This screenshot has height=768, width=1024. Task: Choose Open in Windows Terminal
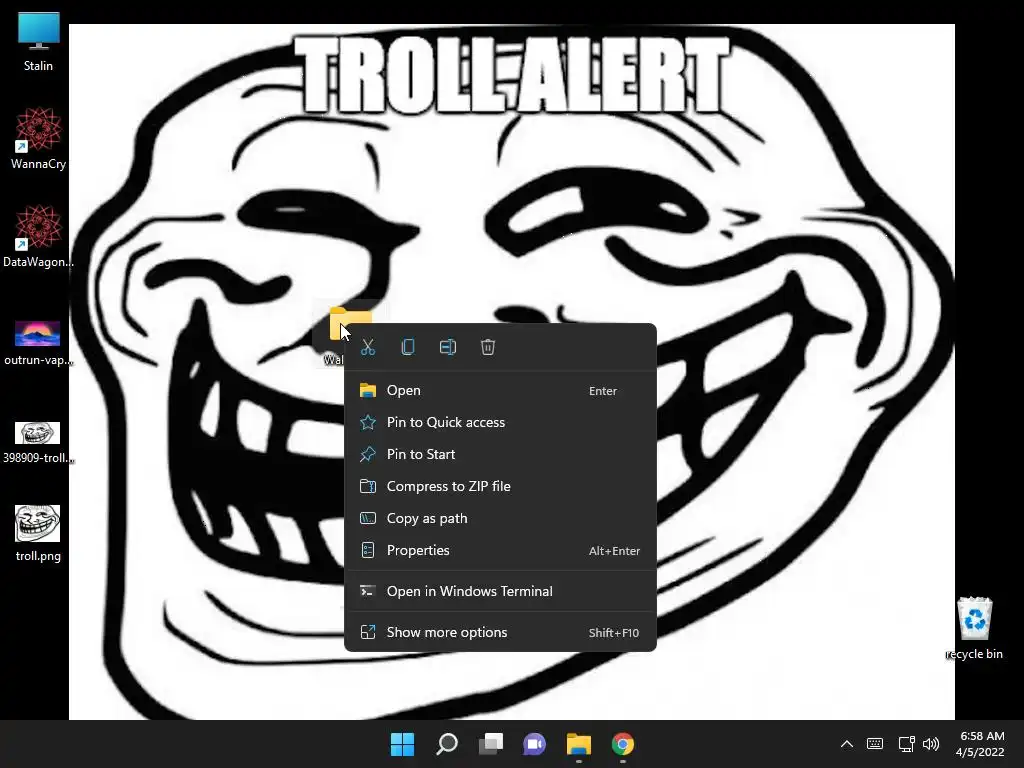[500, 592]
